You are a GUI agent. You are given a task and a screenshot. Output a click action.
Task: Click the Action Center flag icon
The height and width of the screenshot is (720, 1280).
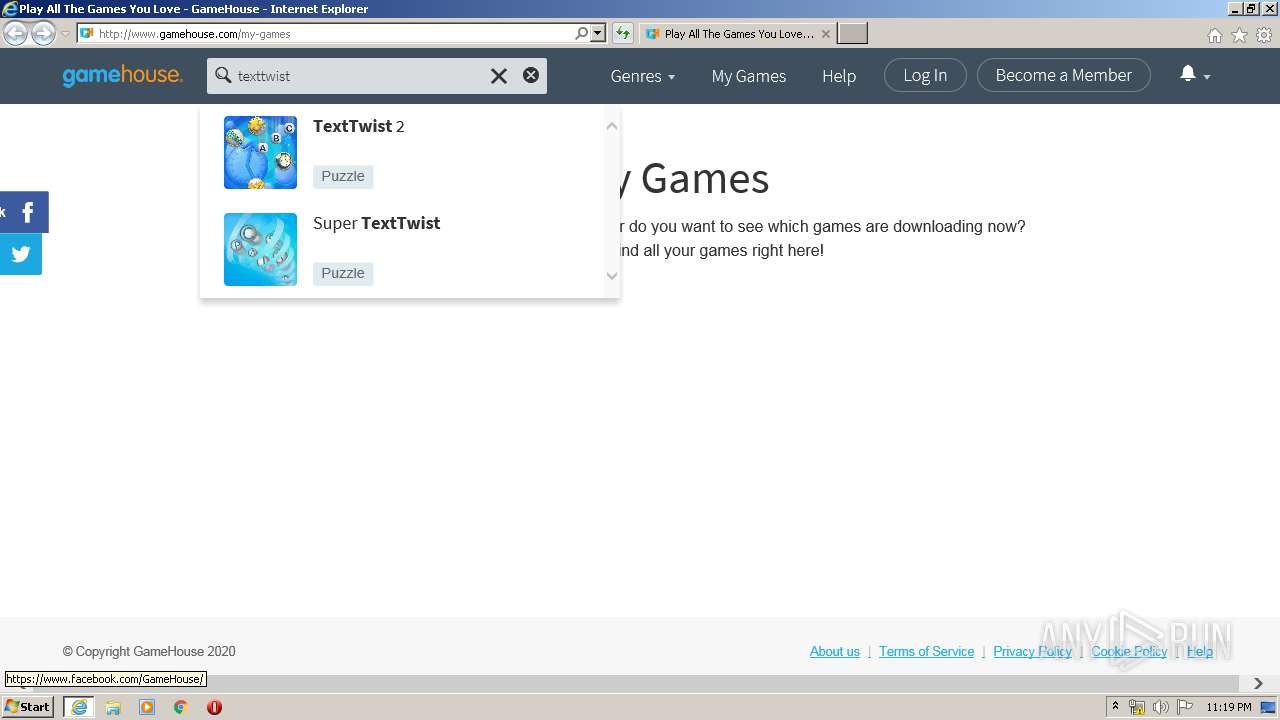coord(1185,707)
